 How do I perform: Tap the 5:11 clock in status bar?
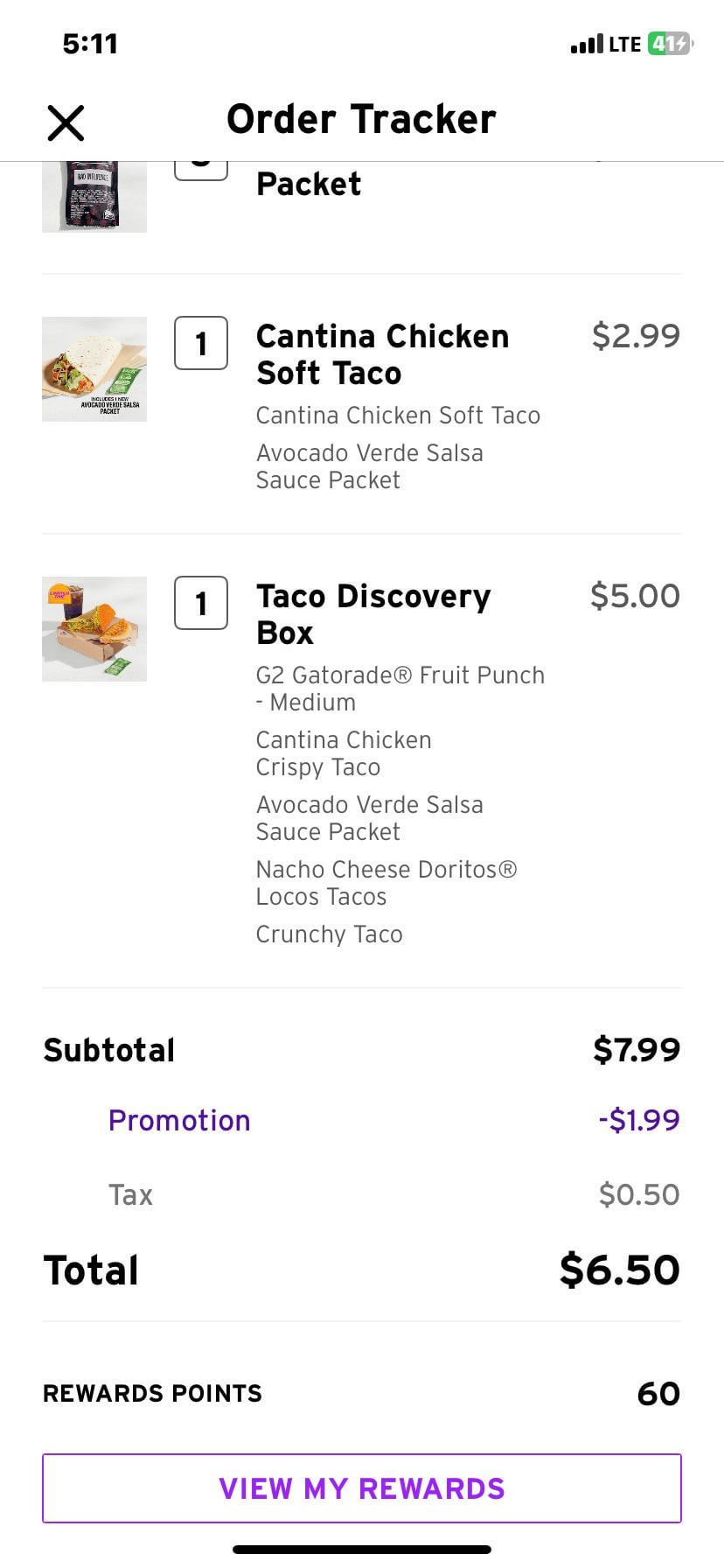pos(90,44)
